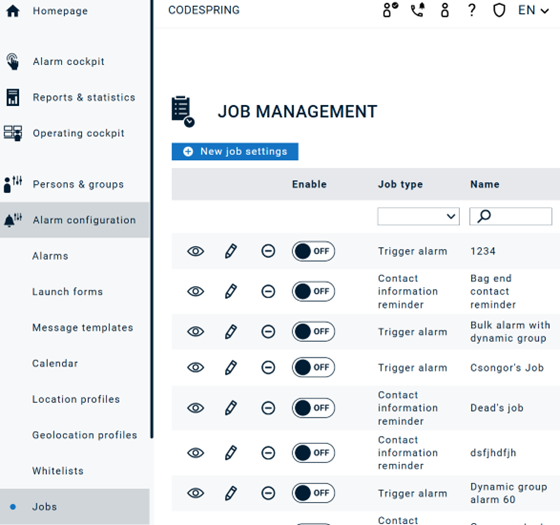
Task: Open the phone alarm call icon
Action: point(418,10)
